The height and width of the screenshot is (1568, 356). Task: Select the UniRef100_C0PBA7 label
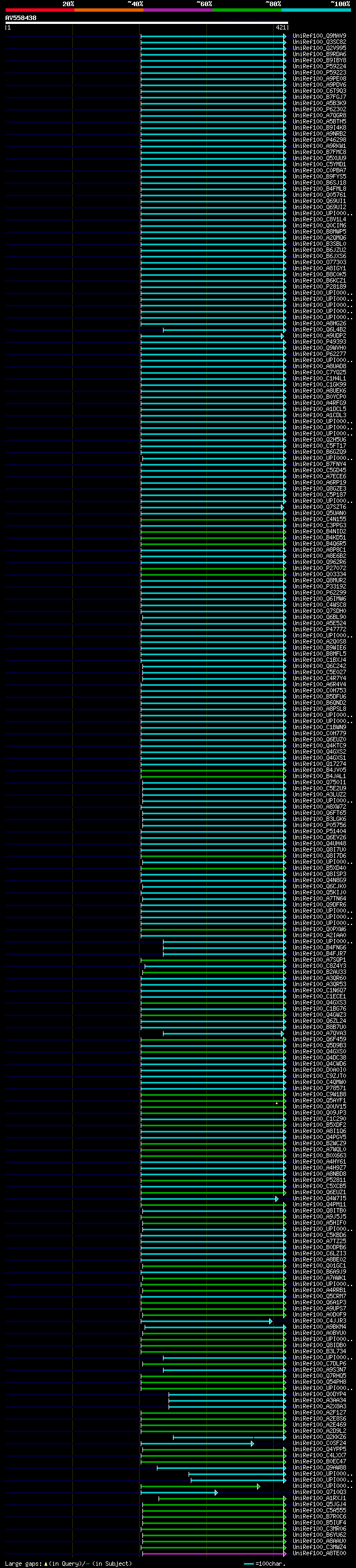(319, 170)
